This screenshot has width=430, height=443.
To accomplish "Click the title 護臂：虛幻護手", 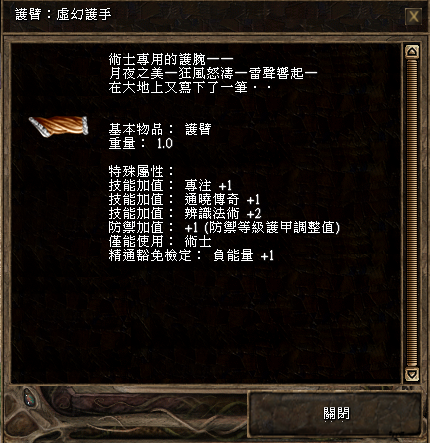I will click(63, 15).
